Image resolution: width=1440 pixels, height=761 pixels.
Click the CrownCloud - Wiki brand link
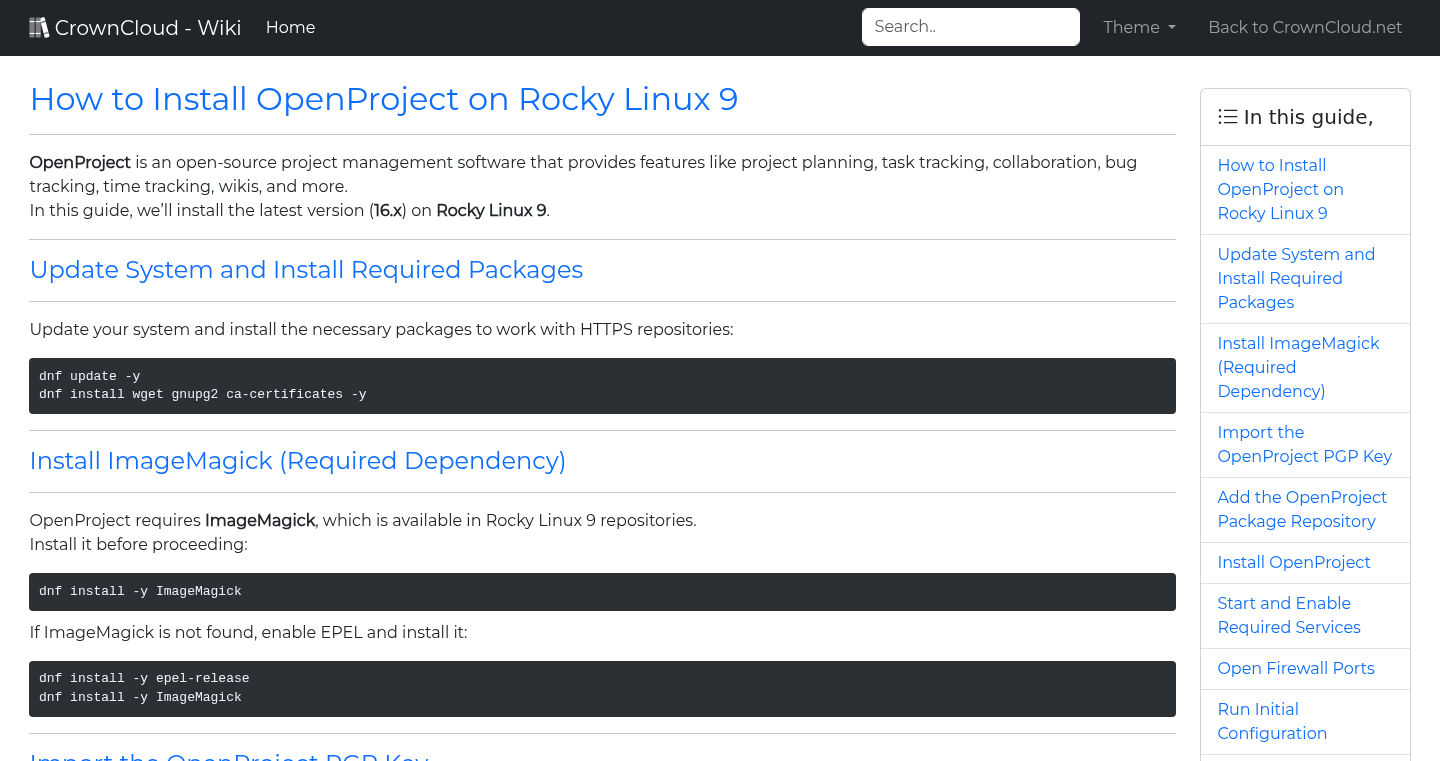135,27
